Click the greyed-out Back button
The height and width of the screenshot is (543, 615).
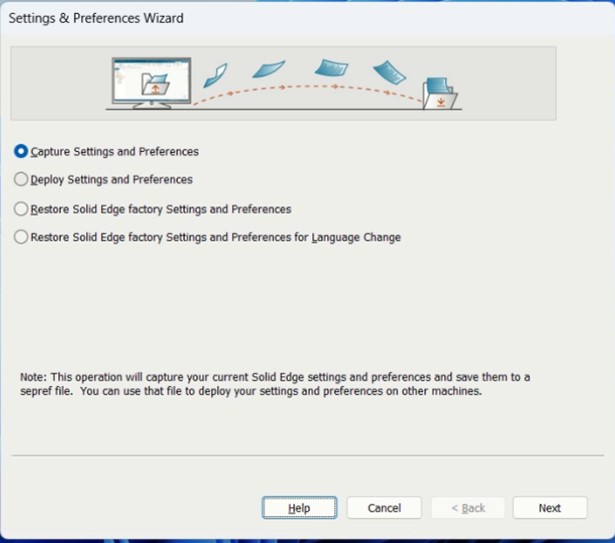pyautogui.click(x=467, y=508)
